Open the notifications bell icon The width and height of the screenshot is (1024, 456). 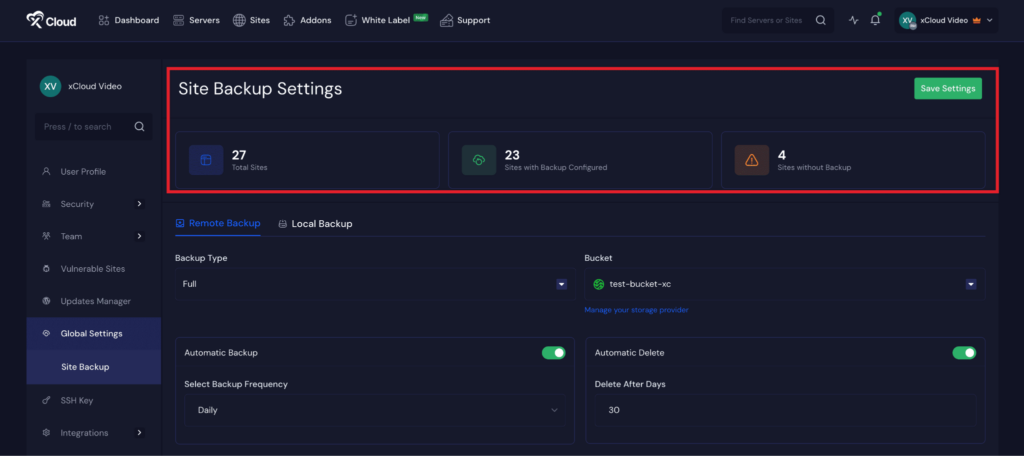coord(875,20)
